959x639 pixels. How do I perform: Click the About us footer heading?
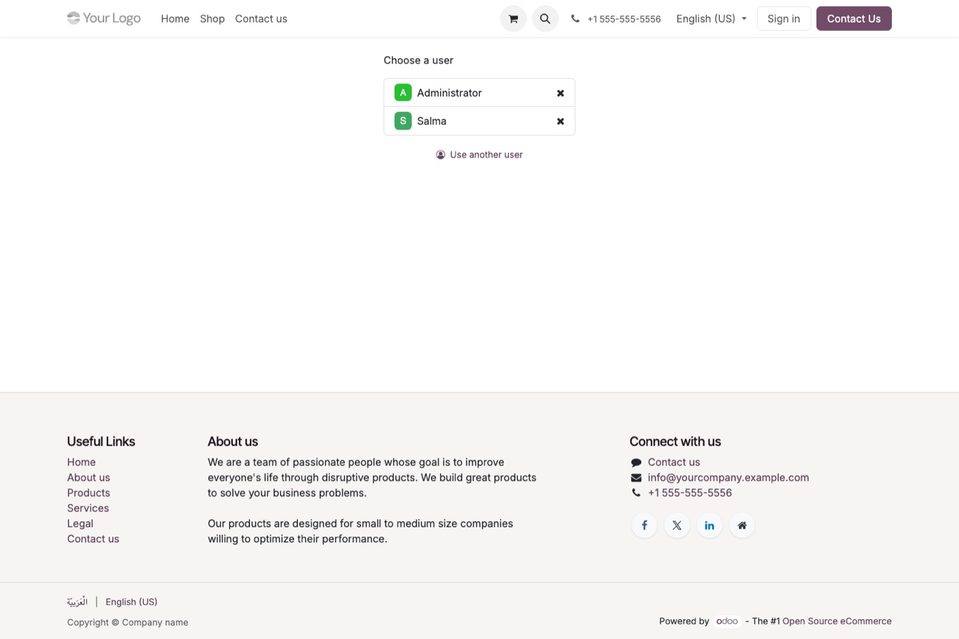232,441
